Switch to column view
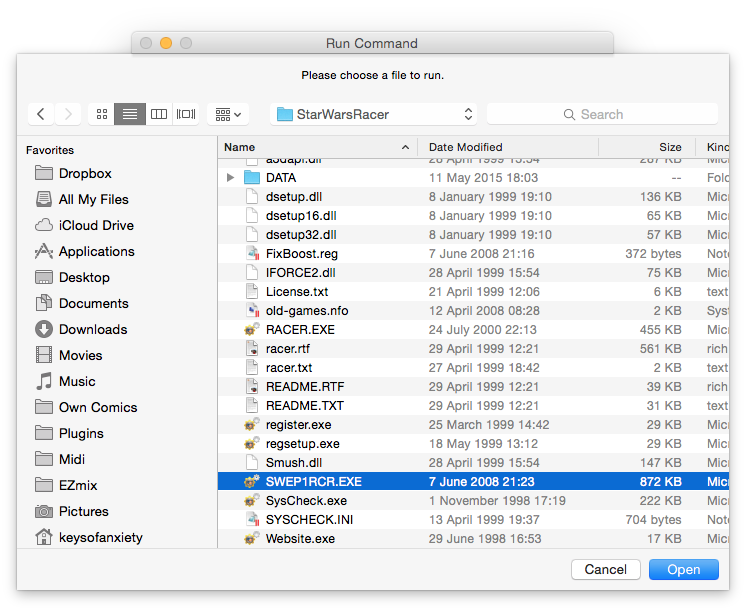This screenshot has width=746, height=611. [159, 114]
